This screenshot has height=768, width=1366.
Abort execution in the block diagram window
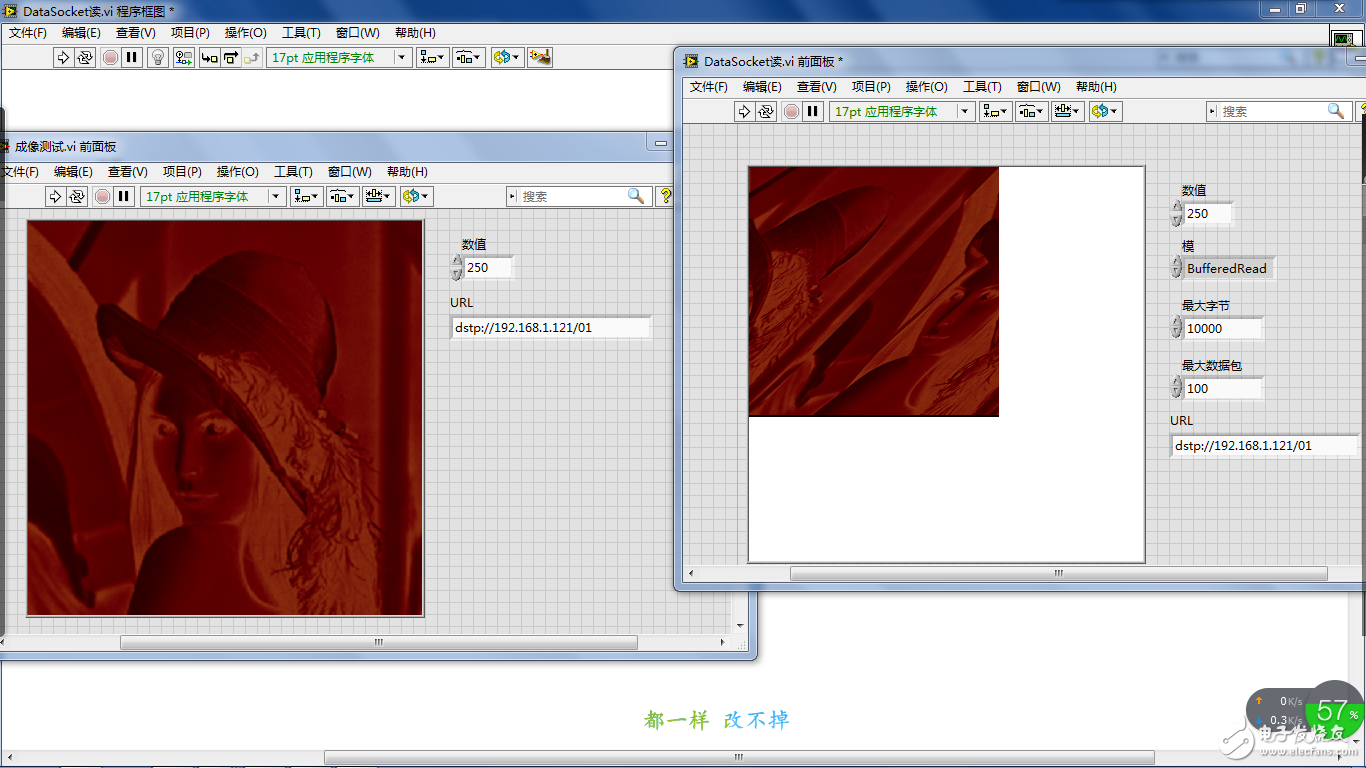point(110,58)
